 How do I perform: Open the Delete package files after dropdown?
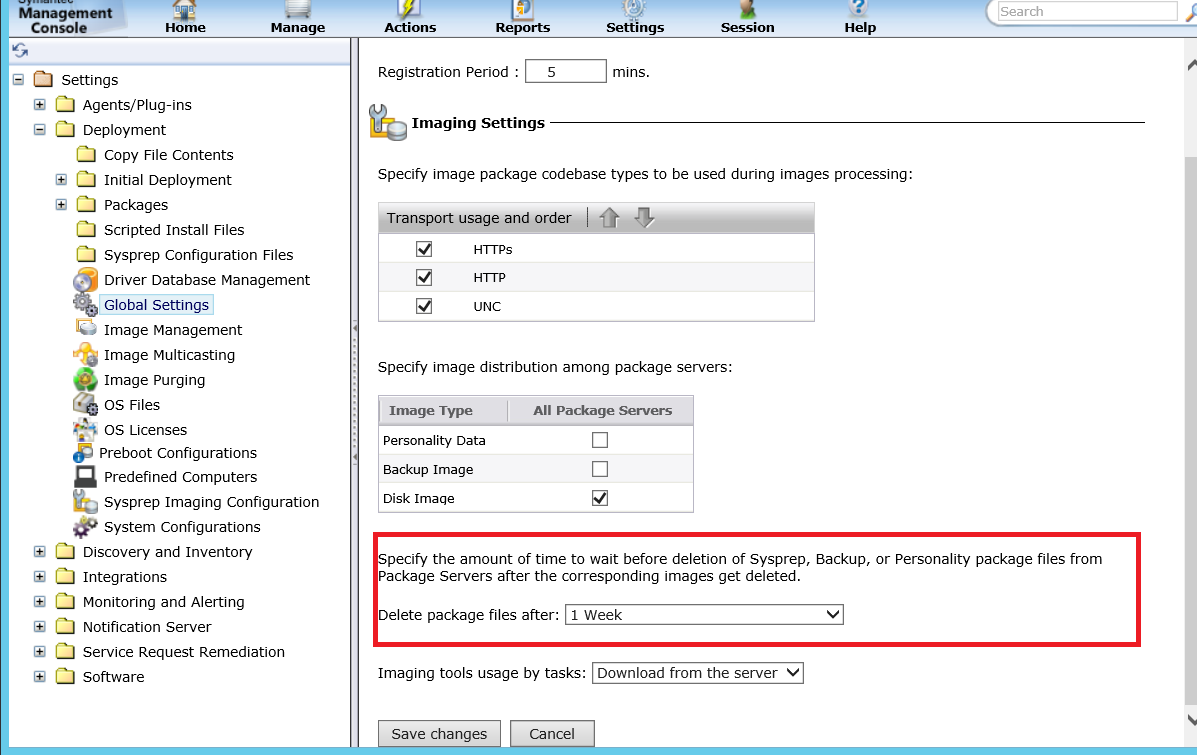pos(704,615)
